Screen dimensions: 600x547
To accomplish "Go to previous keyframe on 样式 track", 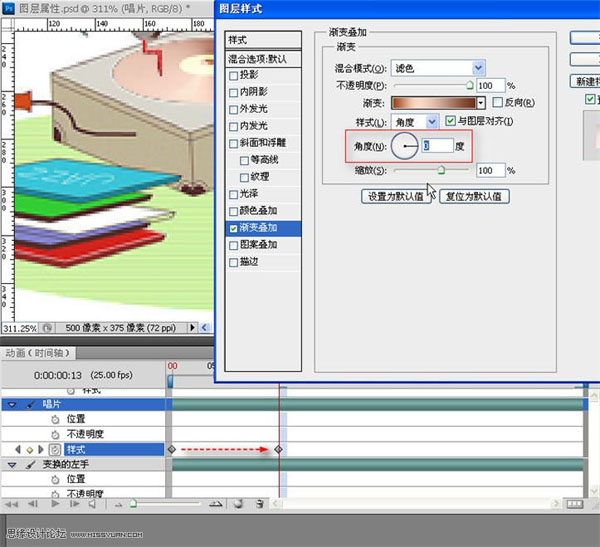I will click(x=17, y=450).
